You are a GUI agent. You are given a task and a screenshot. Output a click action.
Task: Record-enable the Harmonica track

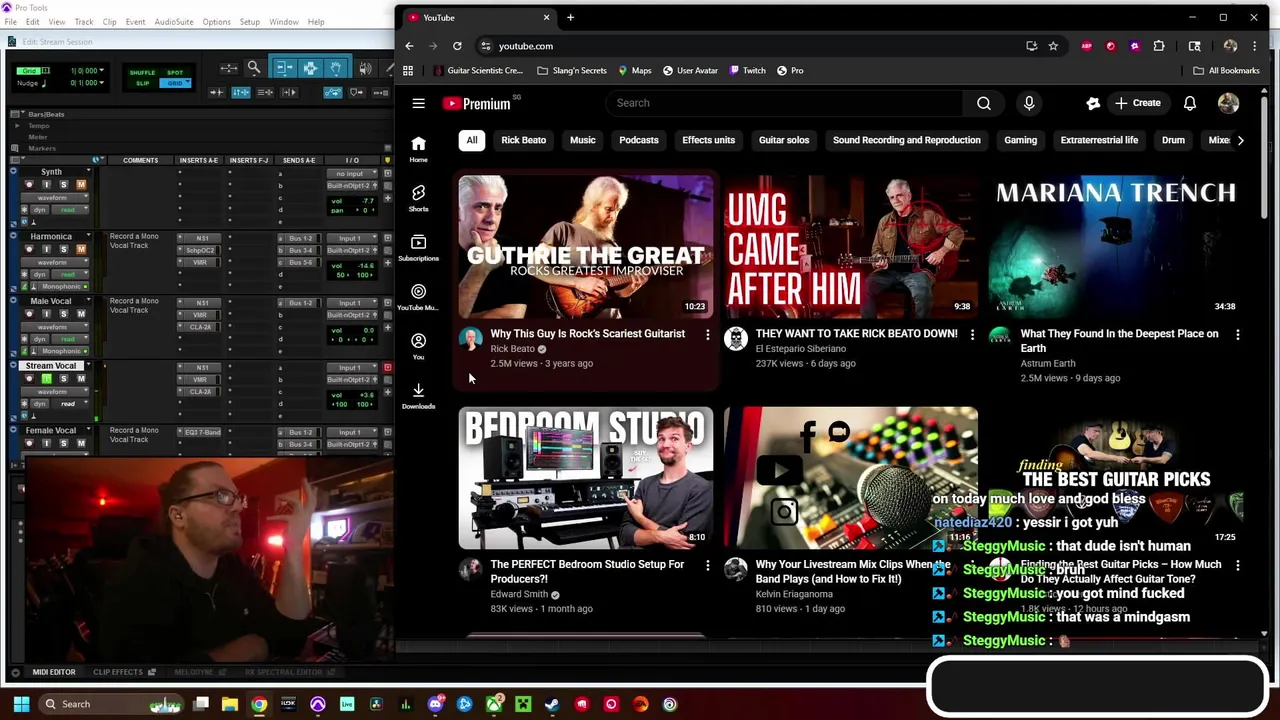click(29, 250)
